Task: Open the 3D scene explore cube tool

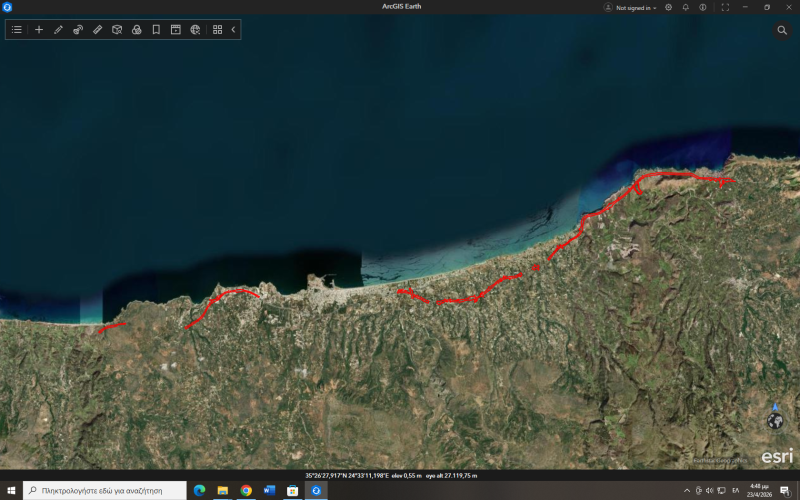Action: click(117, 30)
